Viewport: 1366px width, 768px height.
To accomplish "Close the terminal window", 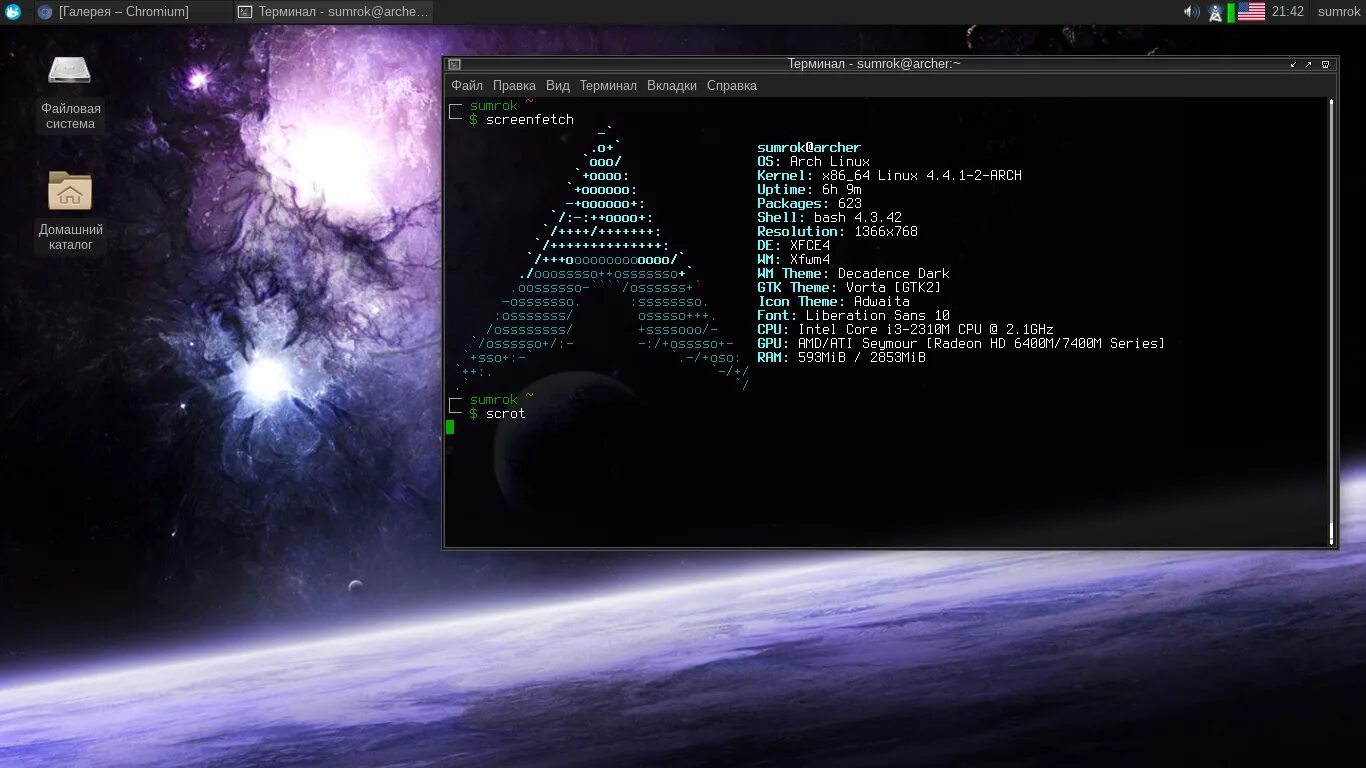I will pos(1325,64).
